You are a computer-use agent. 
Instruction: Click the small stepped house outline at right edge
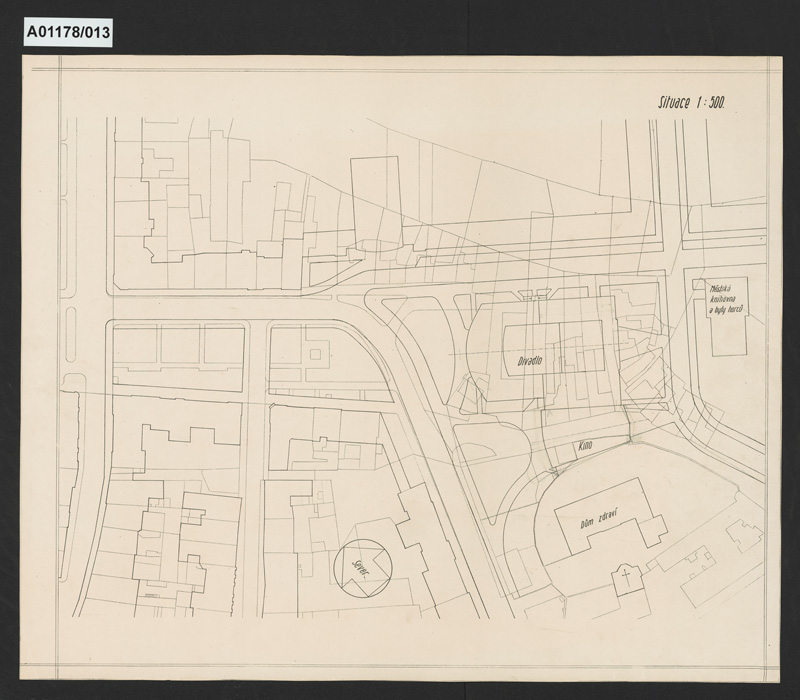pyautogui.click(x=744, y=535)
